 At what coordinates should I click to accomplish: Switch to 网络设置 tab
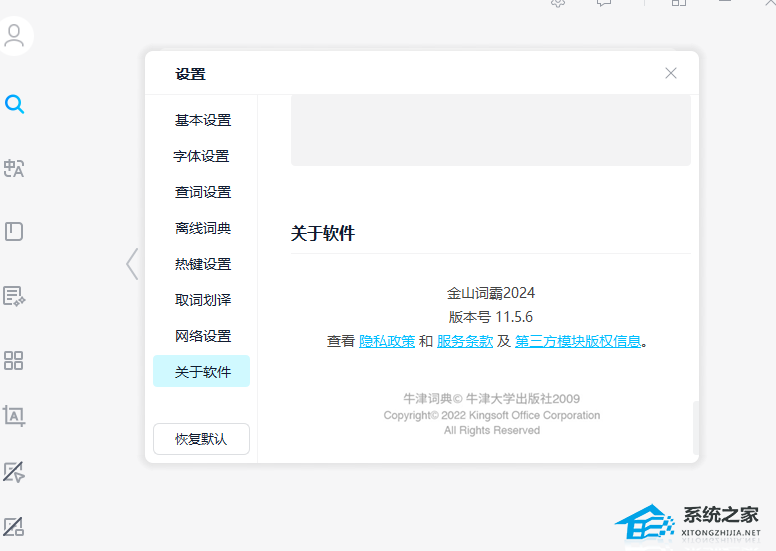point(202,336)
